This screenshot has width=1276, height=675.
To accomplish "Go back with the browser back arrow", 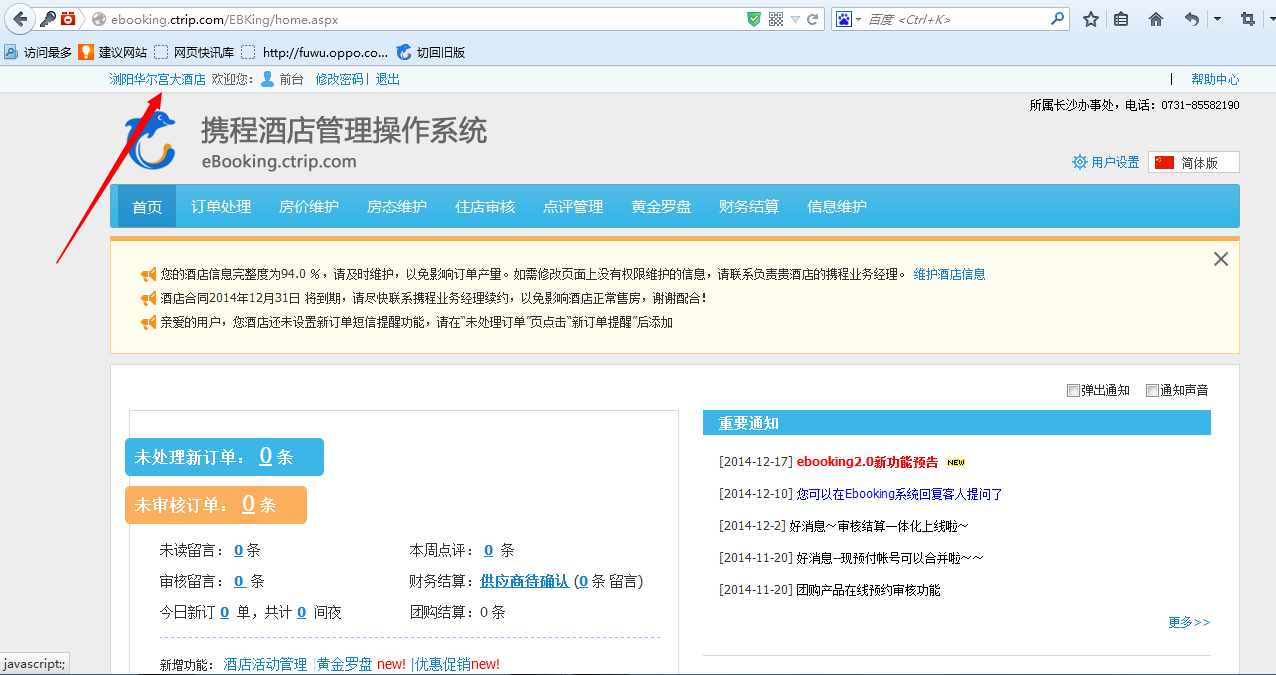I will (x=20, y=19).
